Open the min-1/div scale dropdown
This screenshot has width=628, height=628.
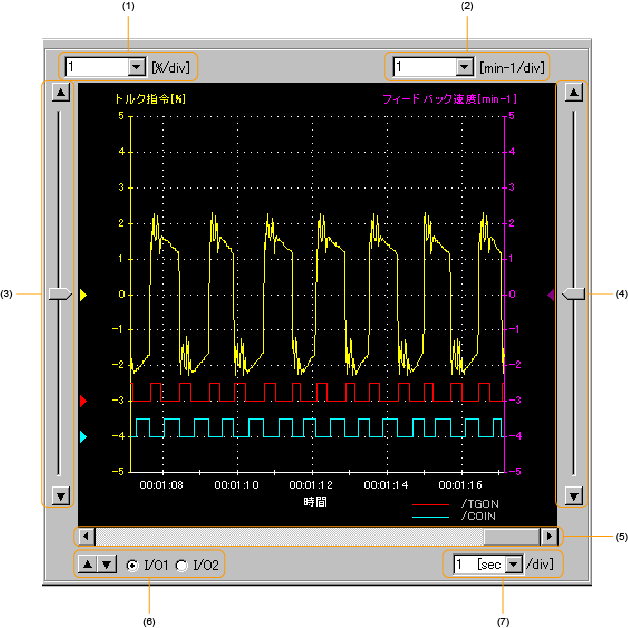pos(463,67)
